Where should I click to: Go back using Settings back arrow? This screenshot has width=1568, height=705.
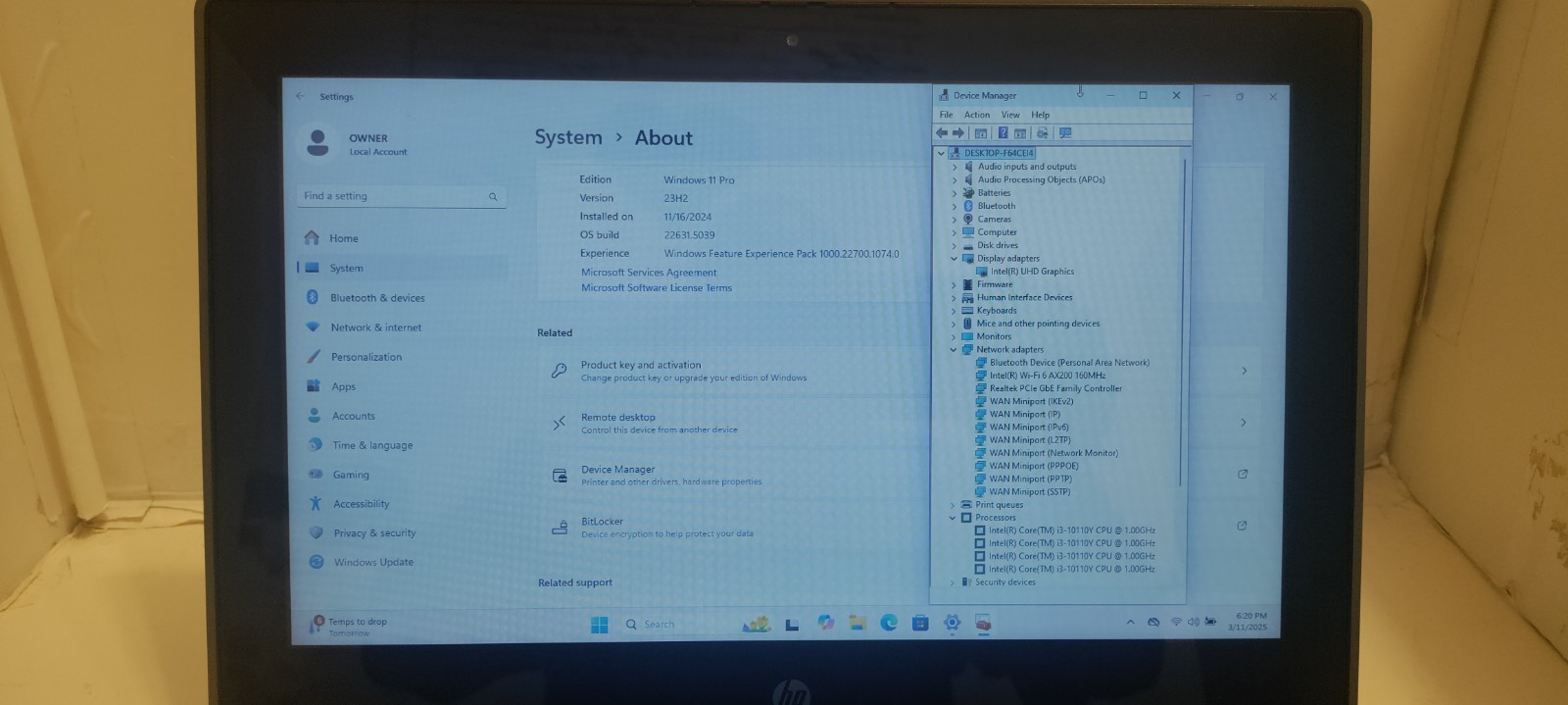coord(300,96)
